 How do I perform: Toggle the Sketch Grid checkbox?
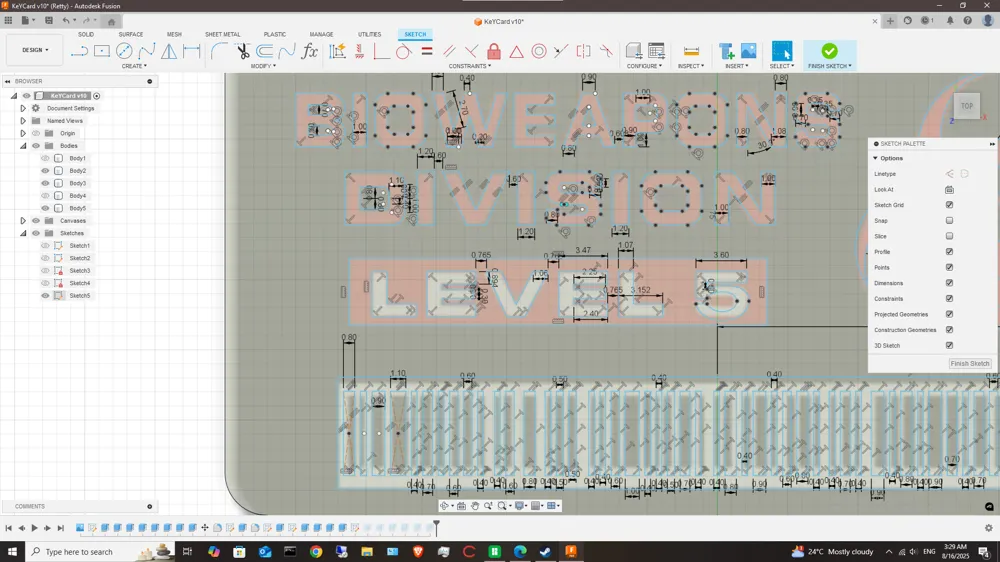[949, 205]
